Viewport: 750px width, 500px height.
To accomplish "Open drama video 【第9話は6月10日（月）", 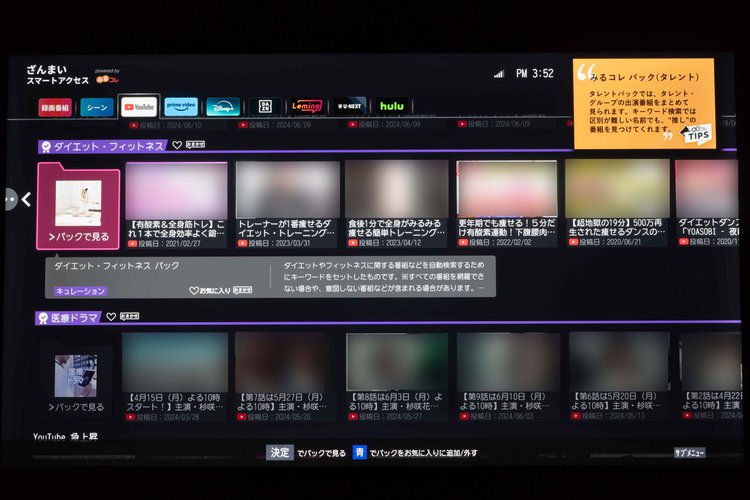I will pos(508,376).
